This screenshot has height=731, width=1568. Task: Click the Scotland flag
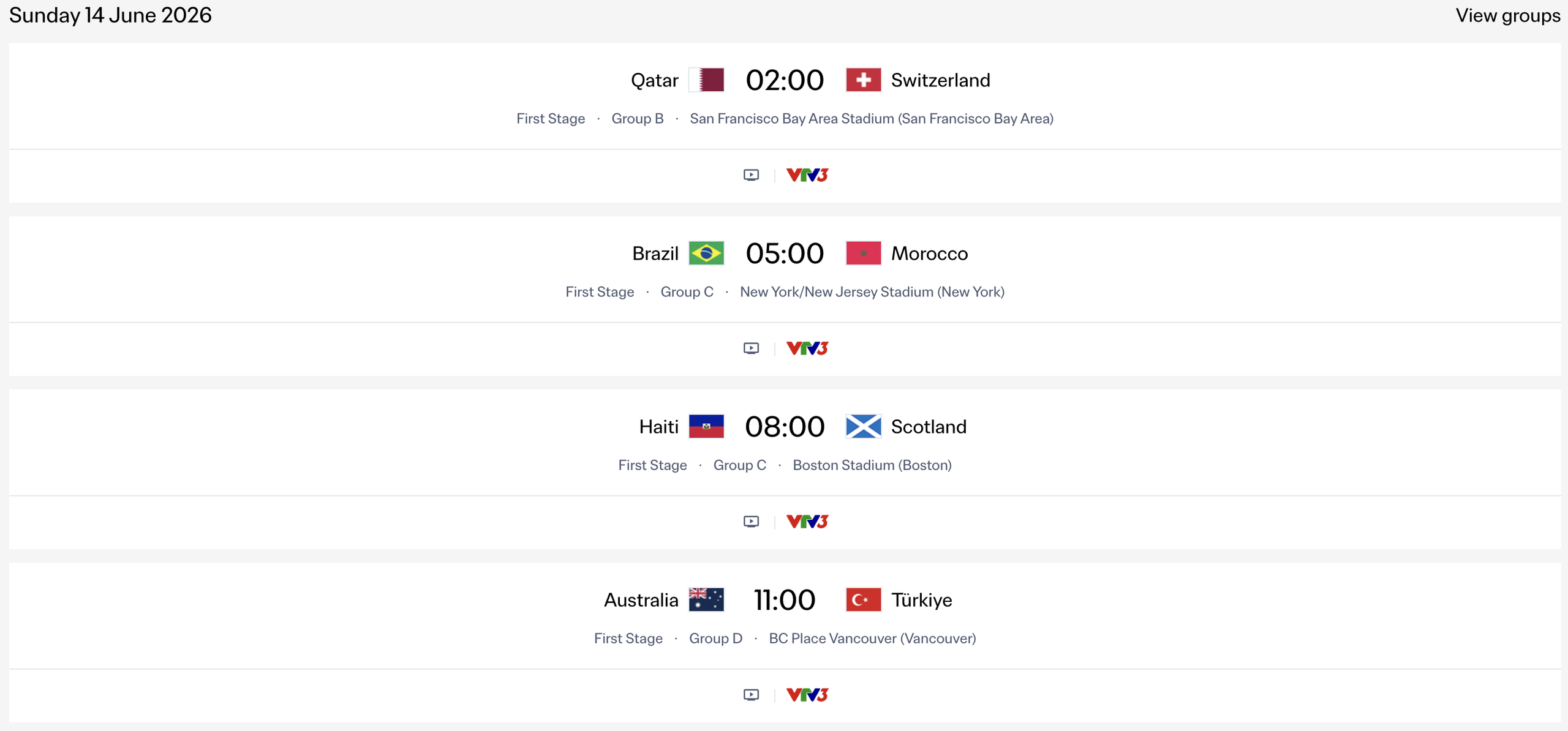[x=864, y=426]
